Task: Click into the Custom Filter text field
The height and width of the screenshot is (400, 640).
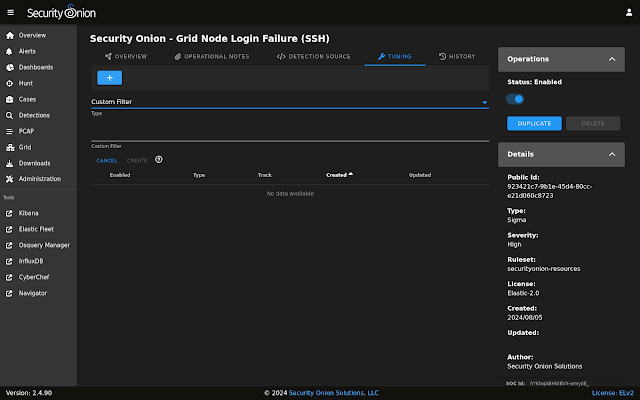Action: tap(290, 131)
